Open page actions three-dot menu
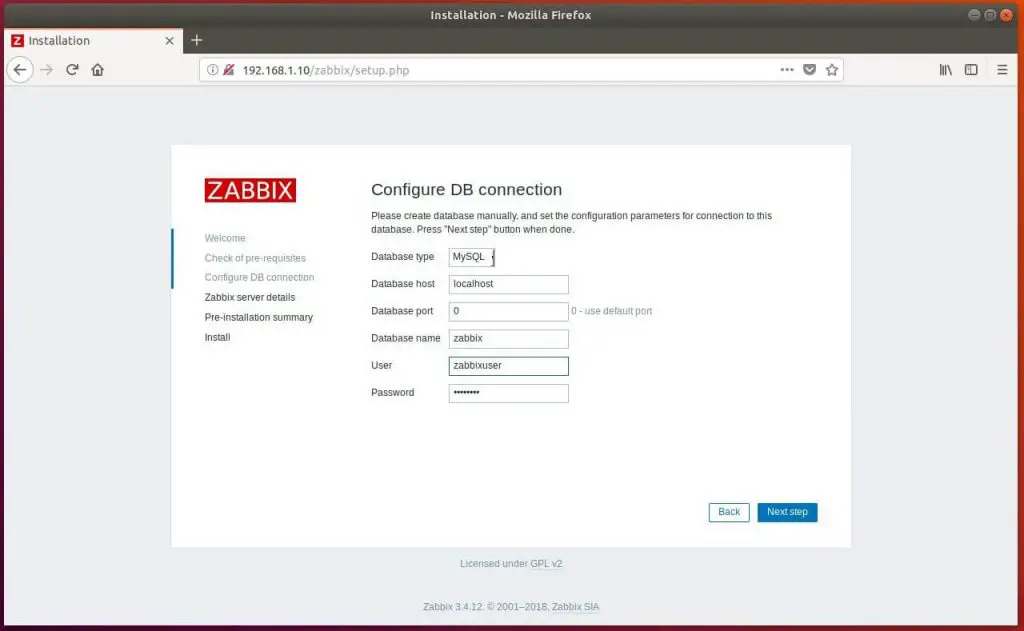This screenshot has width=1024, height=631. pos(787,70)
